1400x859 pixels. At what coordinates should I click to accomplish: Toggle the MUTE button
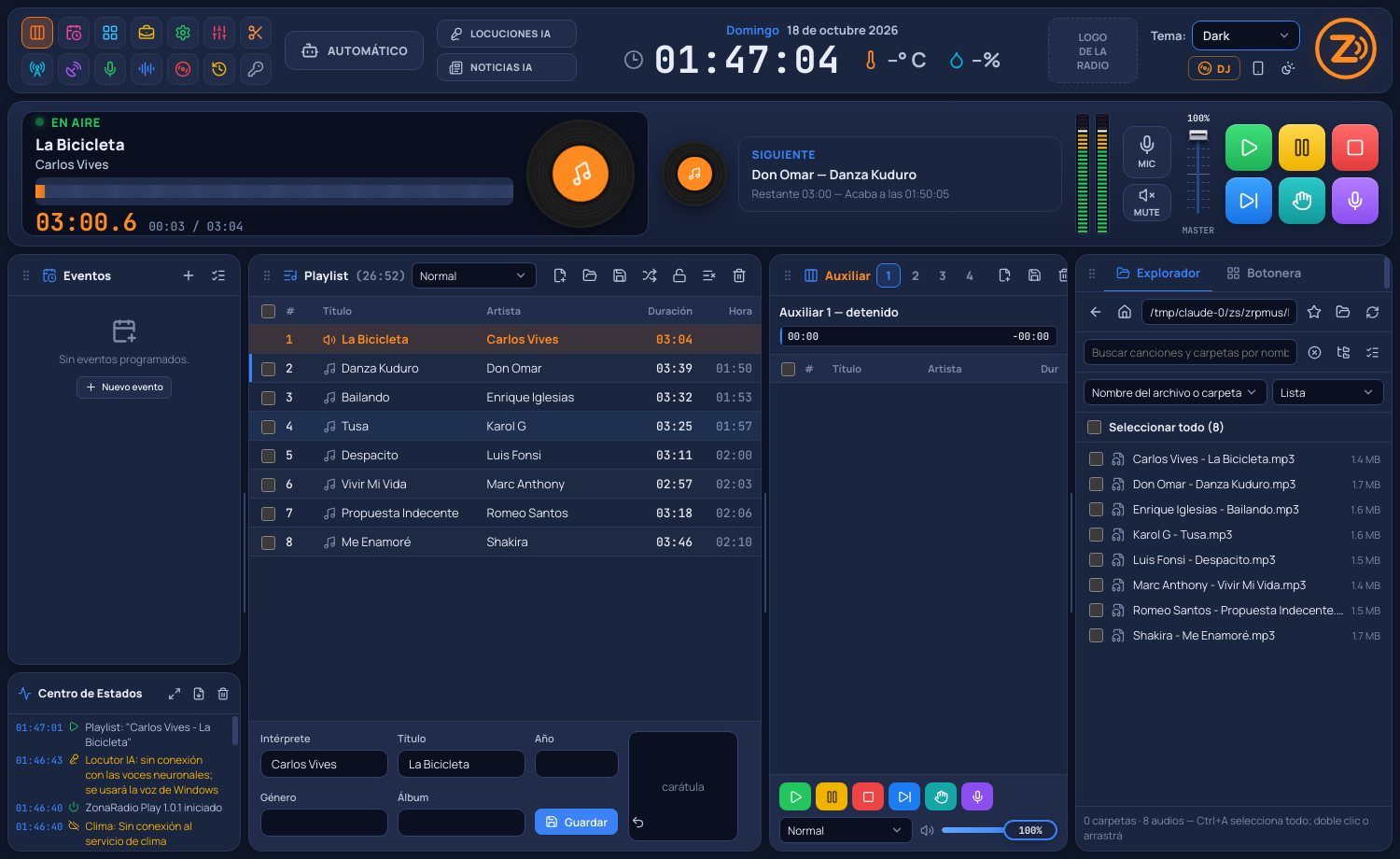click(1147, 202)
